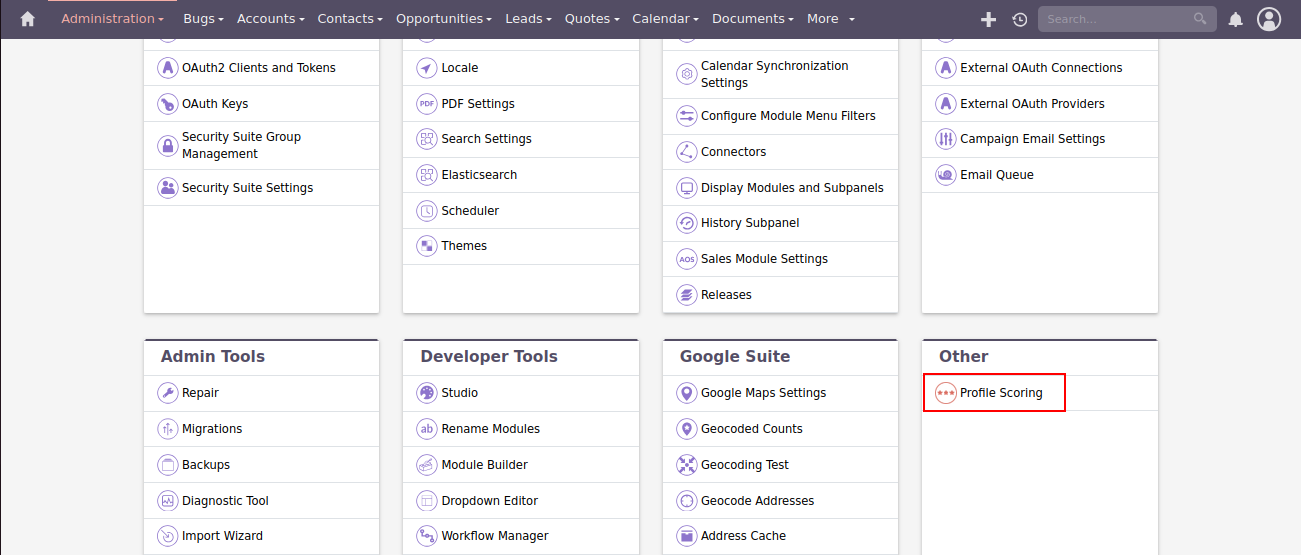Open OAuth2 Clients and Tokens link
Viewport: 1301px width, 555px height.
pos(259,68)
